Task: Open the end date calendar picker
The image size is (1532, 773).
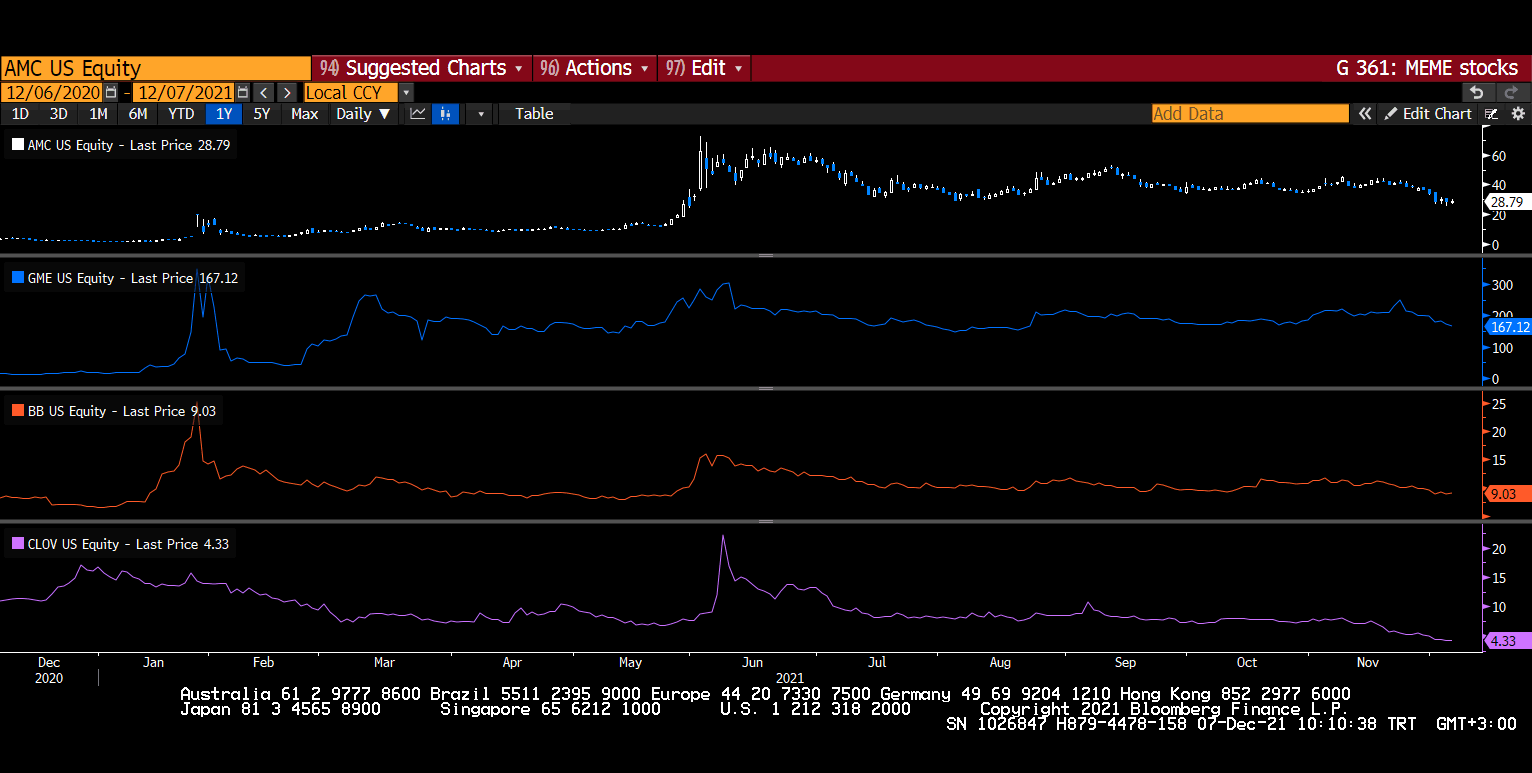Action: (243, 92)
